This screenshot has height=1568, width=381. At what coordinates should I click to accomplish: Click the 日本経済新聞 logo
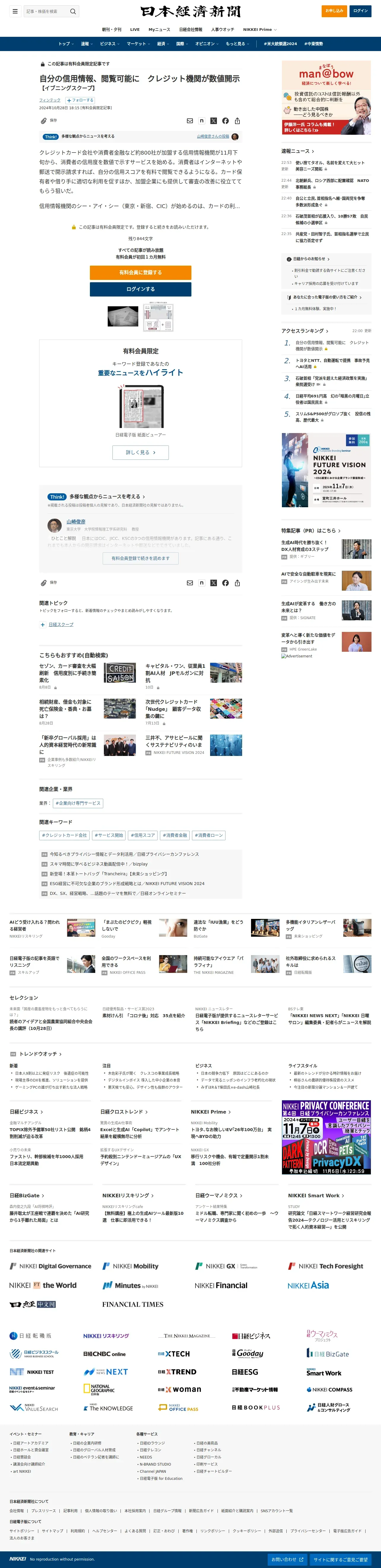(x=190, y=12)
